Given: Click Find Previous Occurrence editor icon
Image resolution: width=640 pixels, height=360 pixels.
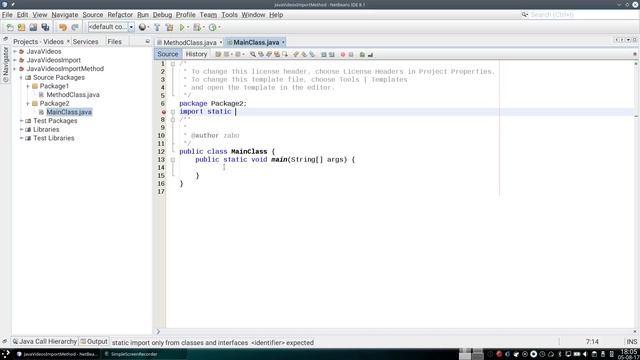Looking at the screenshot, I should coord(261,54).
